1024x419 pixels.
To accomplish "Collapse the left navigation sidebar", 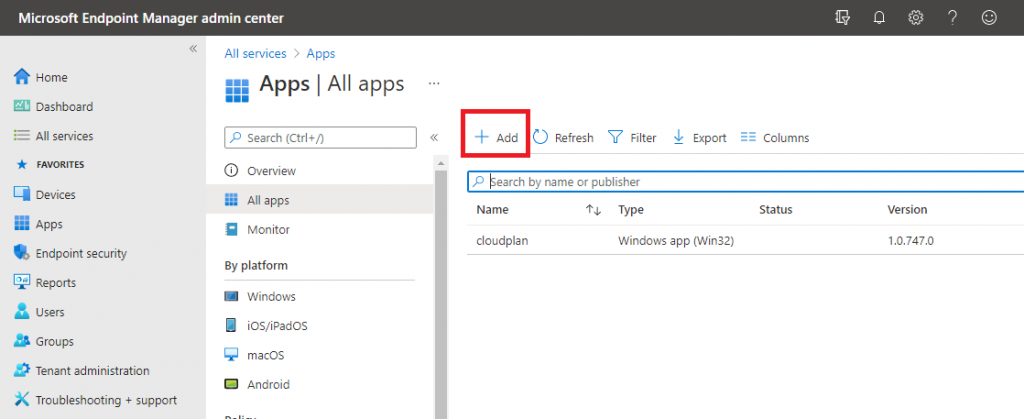I will coord(193,48).
